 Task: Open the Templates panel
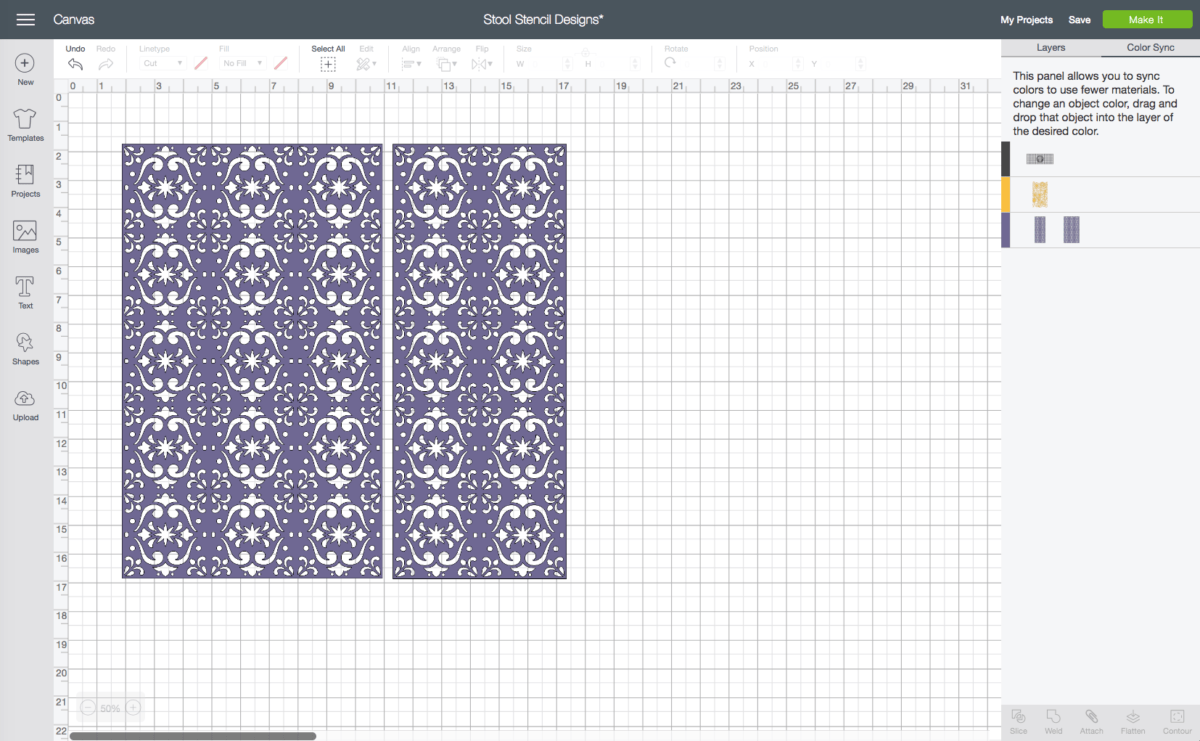[25, 120]
